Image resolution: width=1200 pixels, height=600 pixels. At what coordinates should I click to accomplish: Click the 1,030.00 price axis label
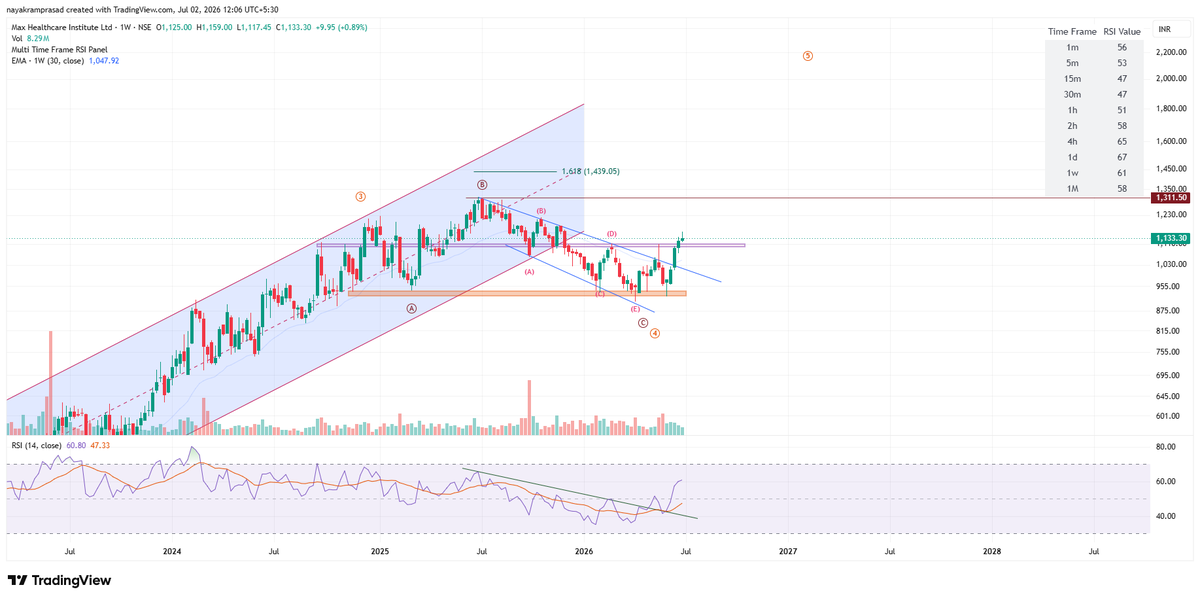click(x=1169, y=264)
